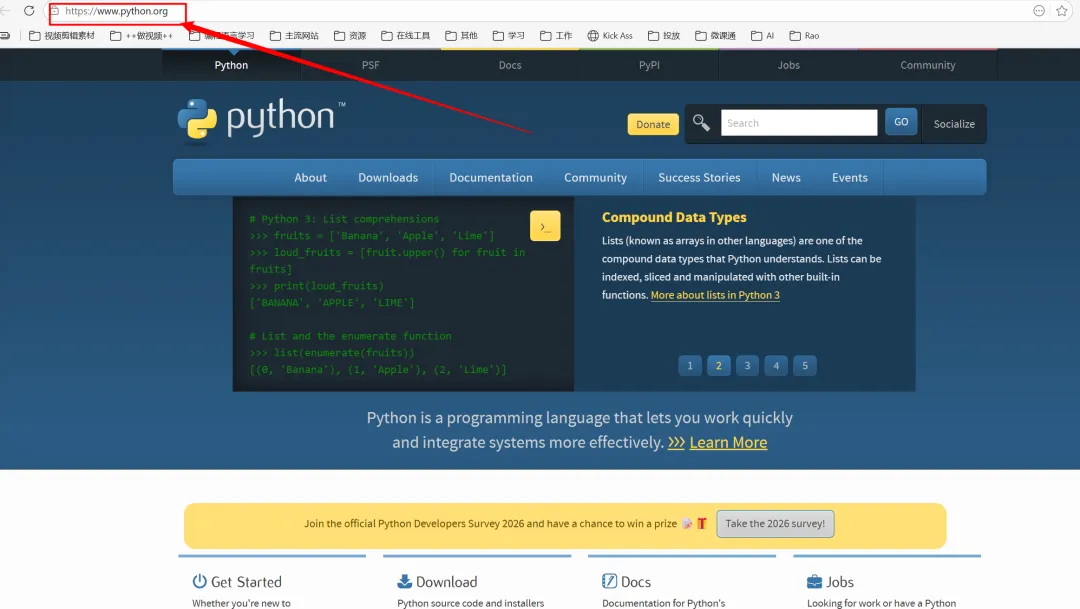Open the 其他 bookmark folder
This screenshot has height=609, width=1080.
(x=461, y=36)
